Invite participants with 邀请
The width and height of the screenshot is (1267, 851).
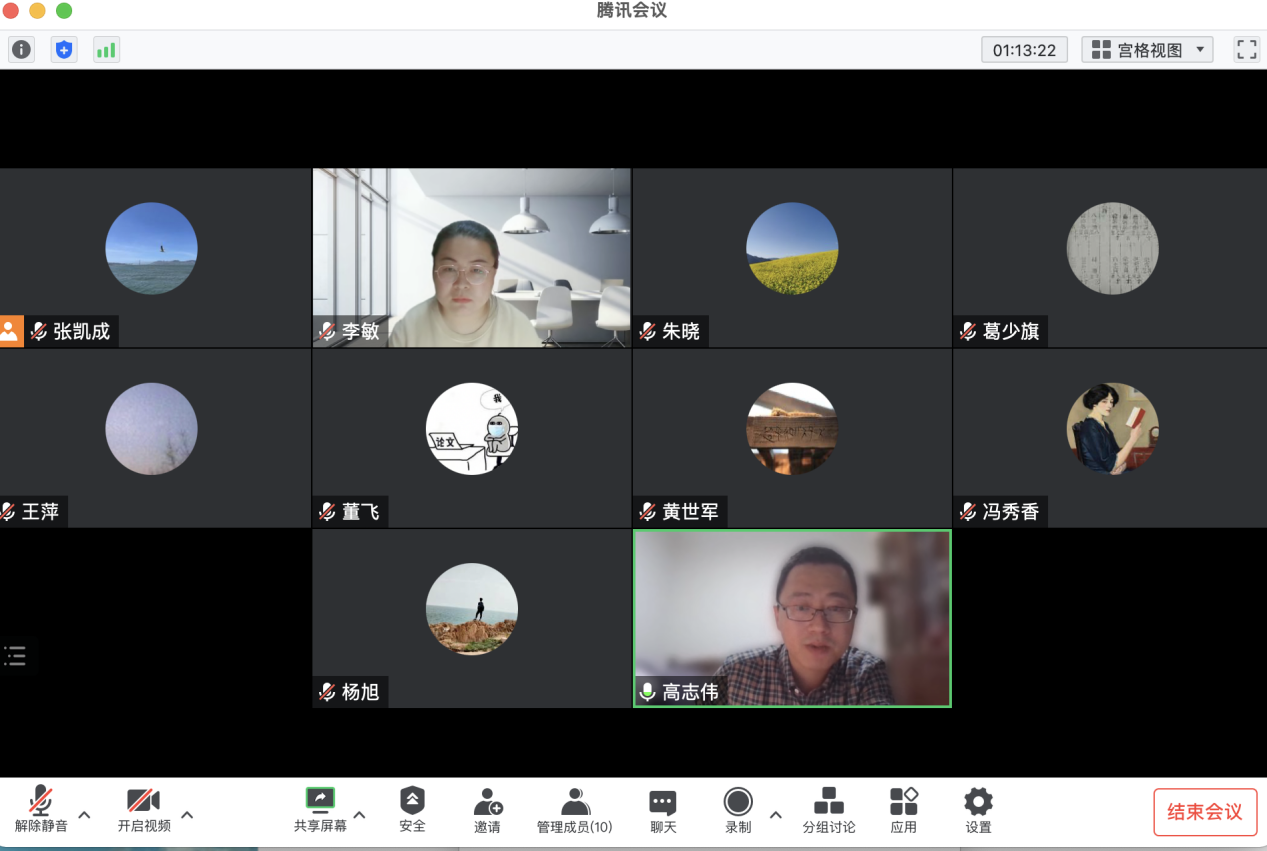pos(487,809)
